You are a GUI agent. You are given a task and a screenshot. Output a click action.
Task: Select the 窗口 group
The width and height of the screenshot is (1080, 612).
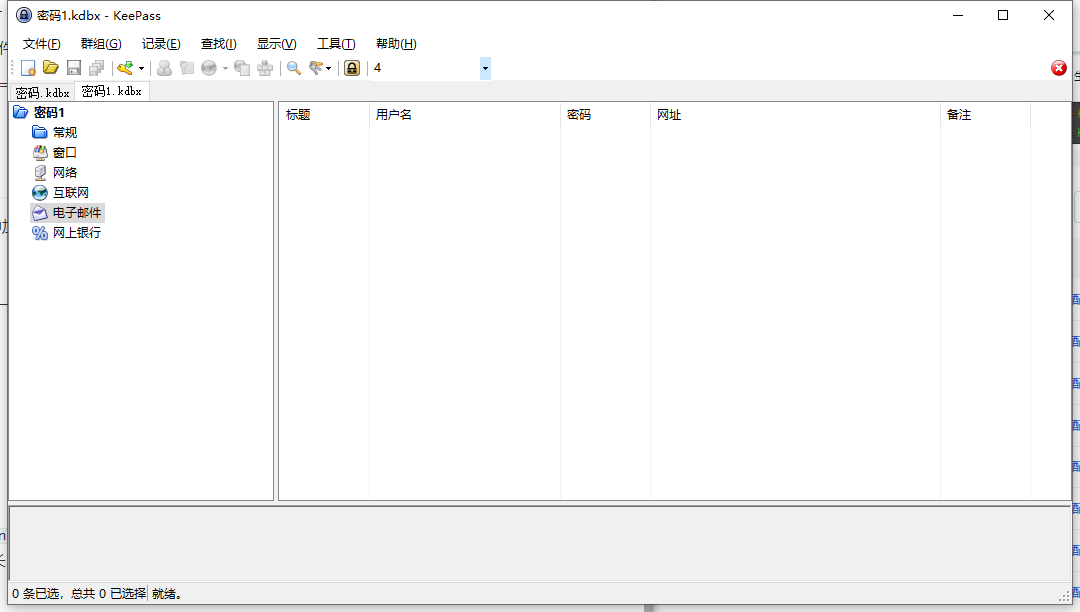tap(65, 152)
